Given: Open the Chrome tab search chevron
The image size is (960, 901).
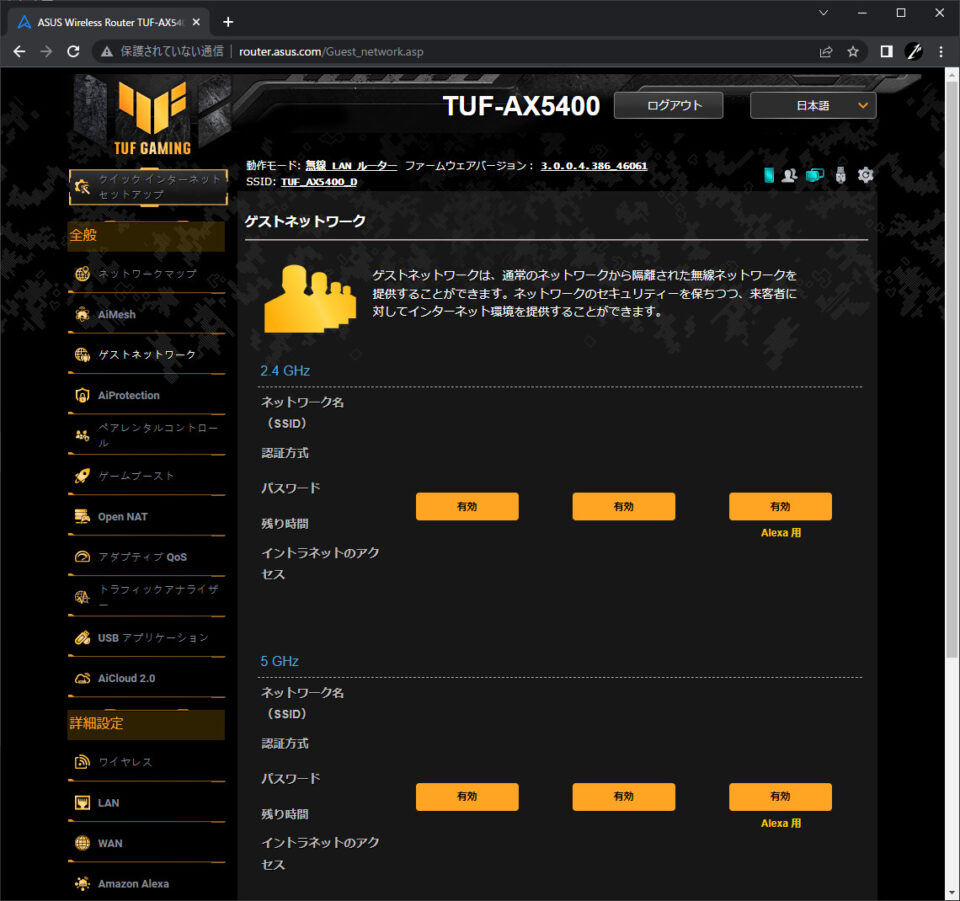Looking at the screenshot, I should coord(823,12).
